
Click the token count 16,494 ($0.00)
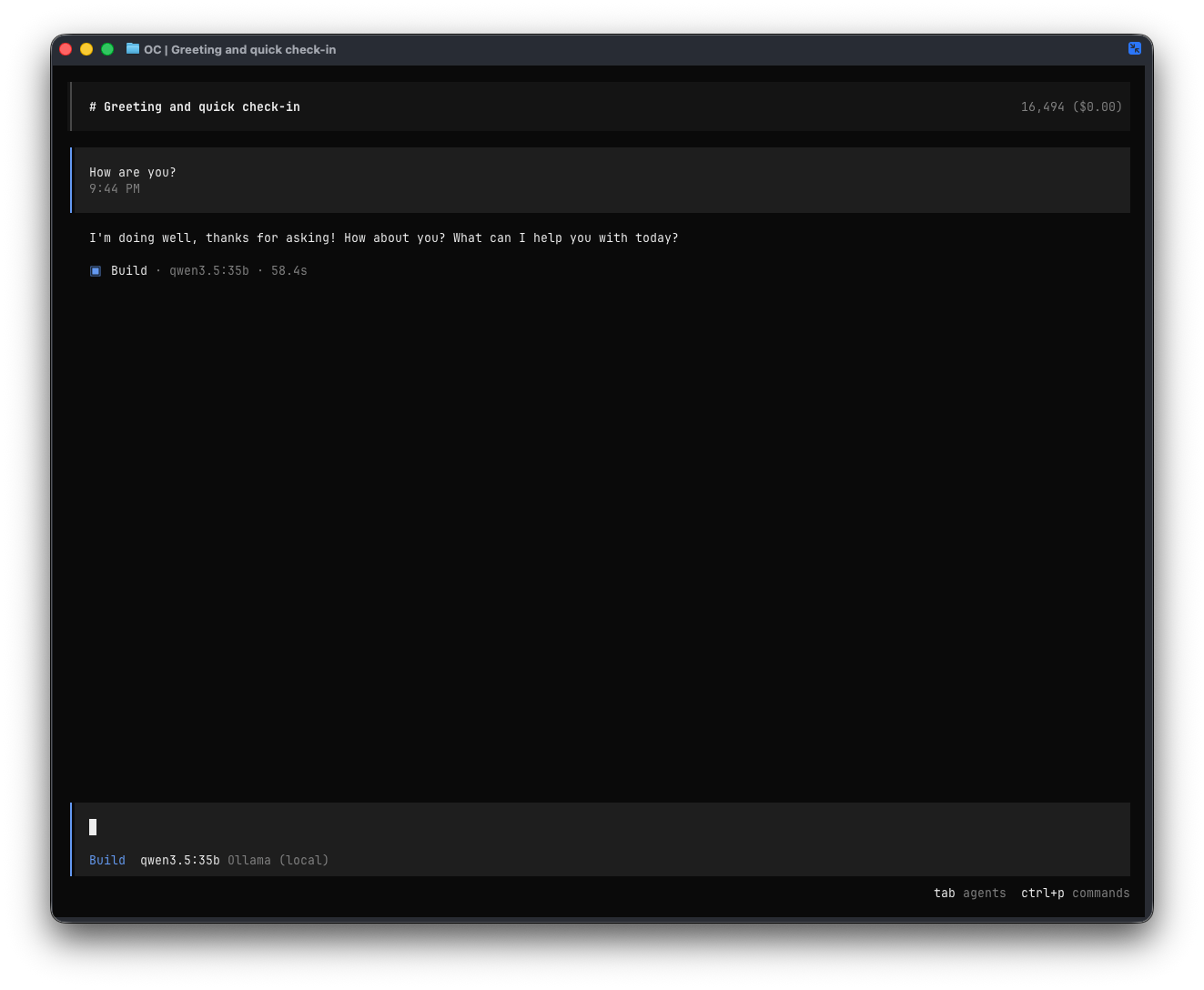coord(1070,106)
